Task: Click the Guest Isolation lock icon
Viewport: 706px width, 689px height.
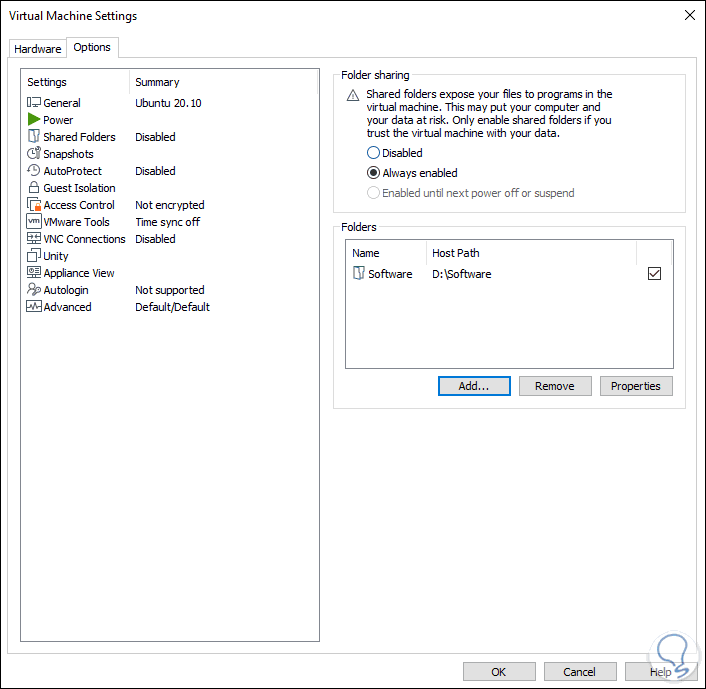Action: 34,187
